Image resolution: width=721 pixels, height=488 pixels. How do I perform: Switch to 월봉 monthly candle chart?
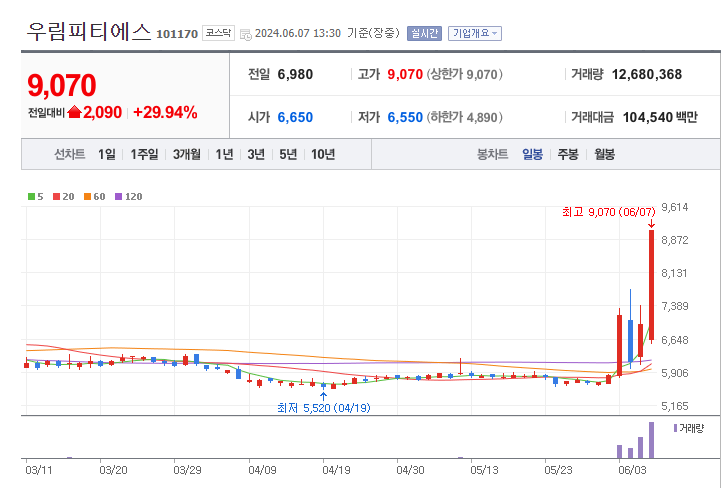point(604,154)
